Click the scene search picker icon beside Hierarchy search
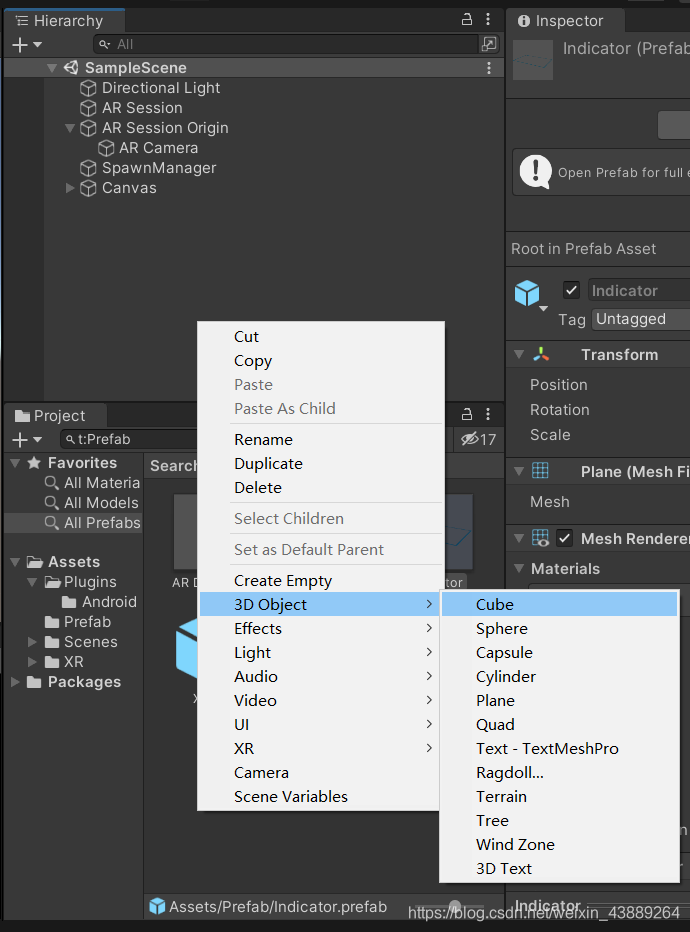Viewport: 690px width, 932px height. click(x=489, y=44)
